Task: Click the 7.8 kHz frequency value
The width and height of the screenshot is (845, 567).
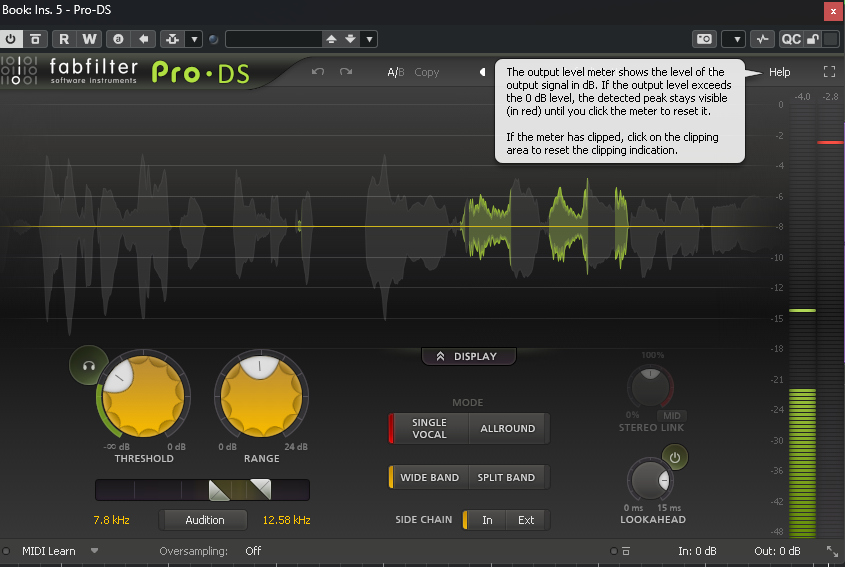Action: 112,520
